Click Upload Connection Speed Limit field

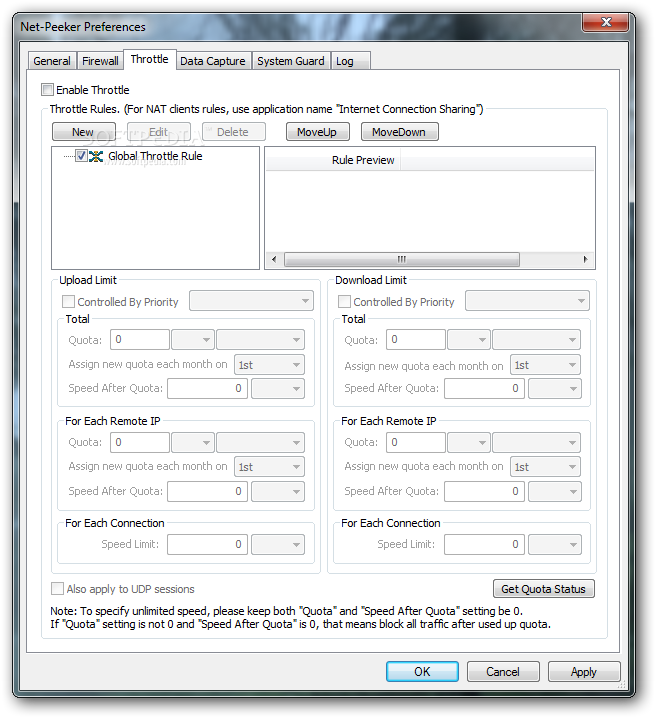[x=207, y=544]
